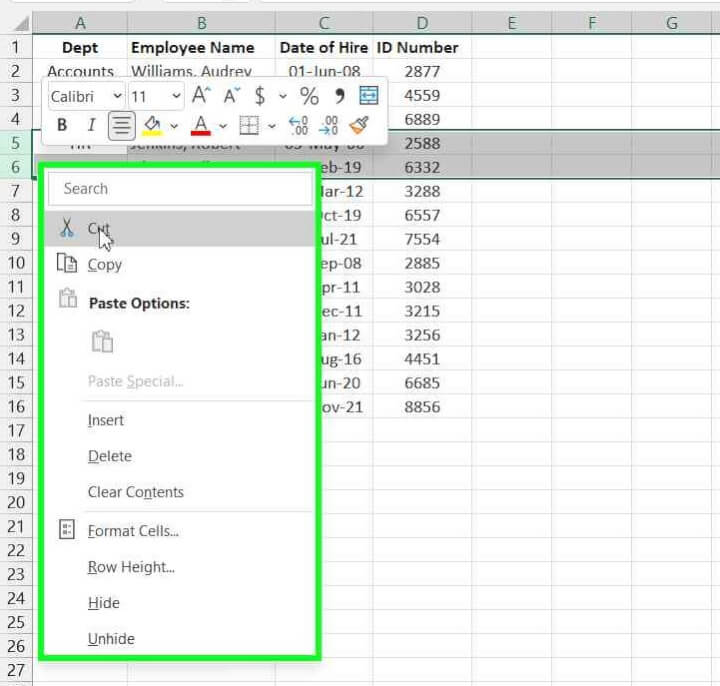
Task: Click Insert in the context menu
Action: (x=106, y=421)
